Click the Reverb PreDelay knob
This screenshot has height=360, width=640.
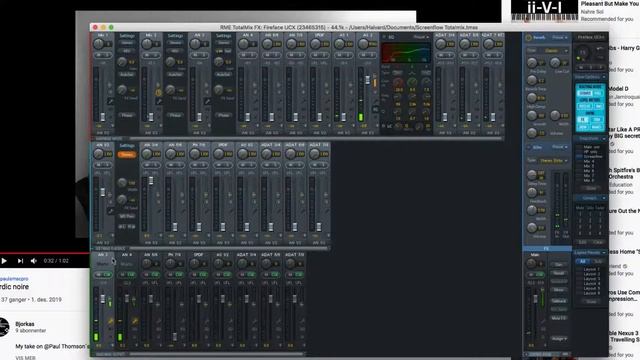(x=532, y=63)
